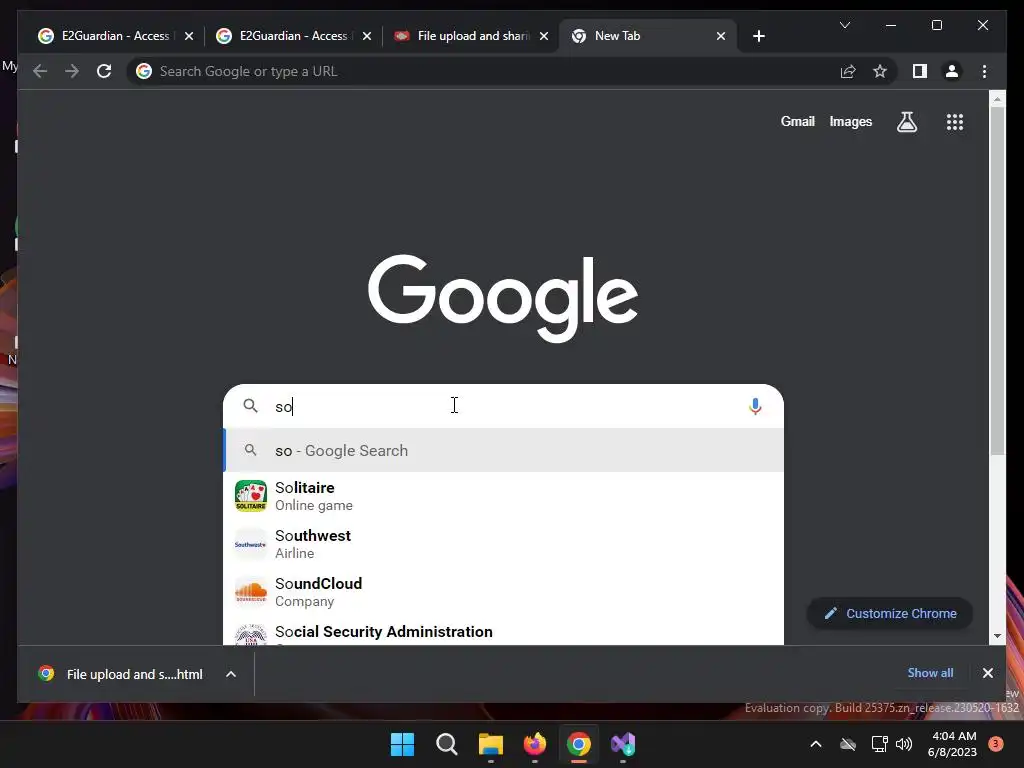This screenshot has width=1024, height=768.
Task: Click the browser Forward arrow
Action: [72, 71]
